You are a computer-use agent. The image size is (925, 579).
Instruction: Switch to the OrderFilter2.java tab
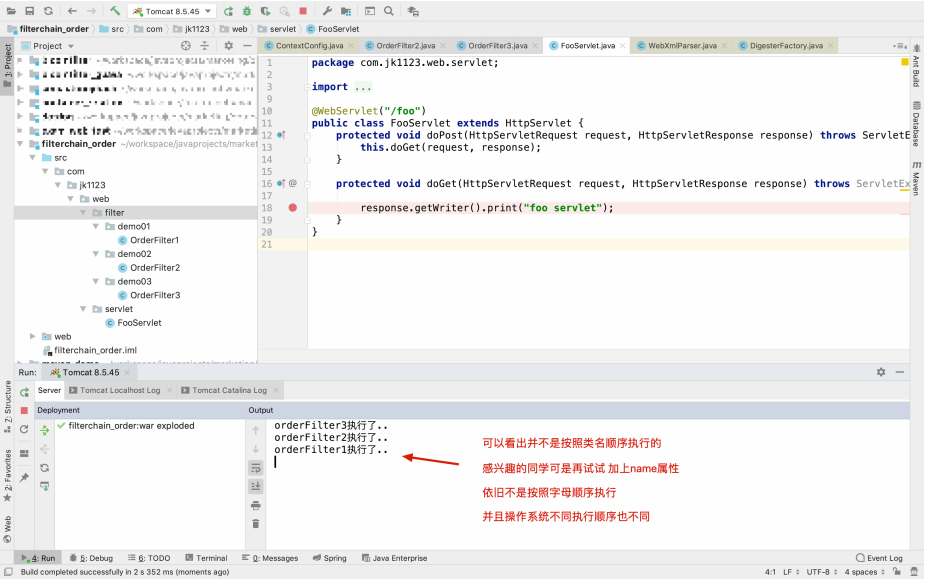click(x=405, y=45)
